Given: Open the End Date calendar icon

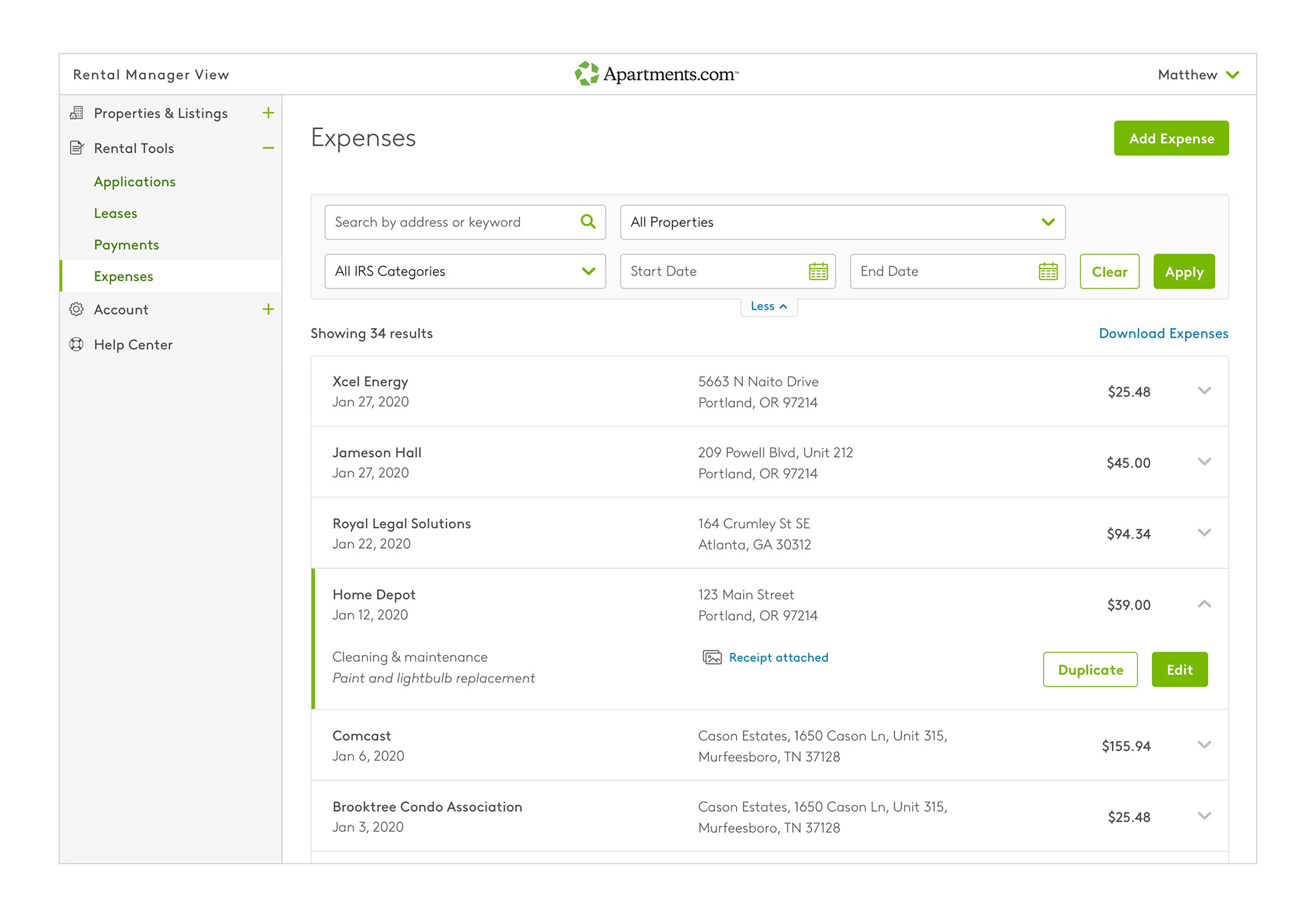Looking at the screenshot, I should coord(1048,271).
